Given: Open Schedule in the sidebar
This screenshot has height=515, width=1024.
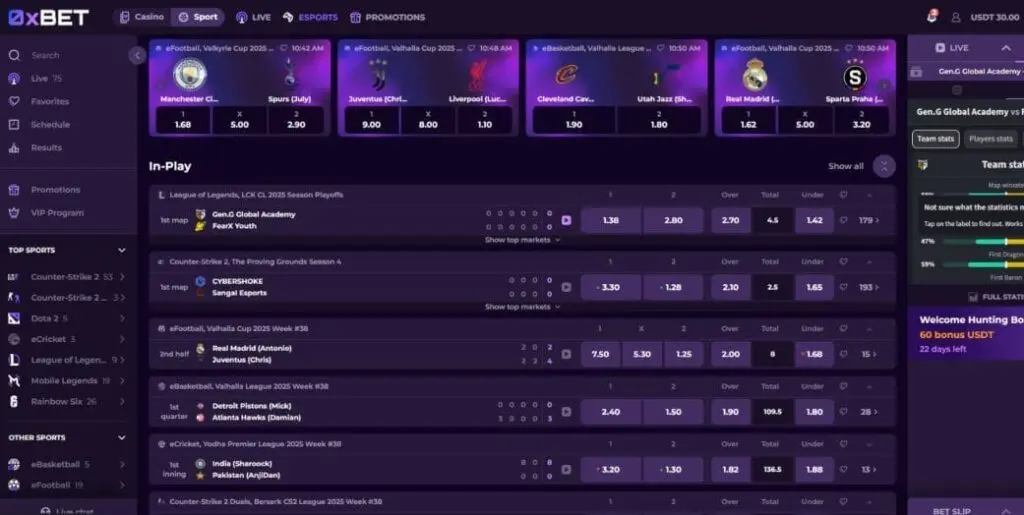Looking at the screenshot, I should (50, 125).
